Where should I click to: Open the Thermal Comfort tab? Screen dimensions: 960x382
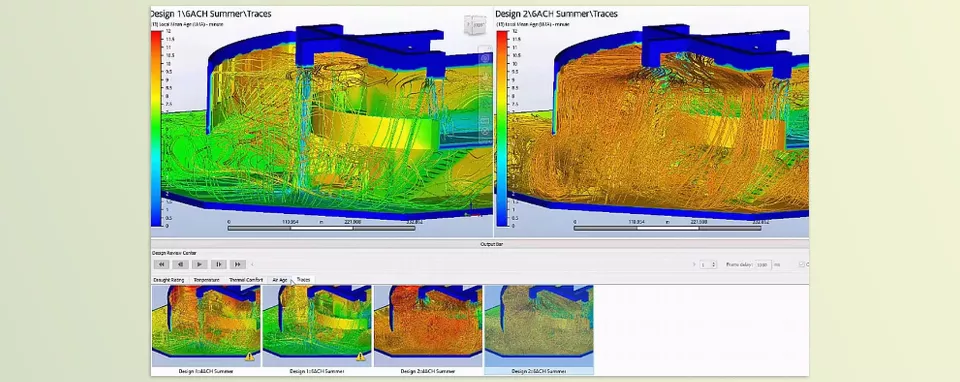246,280
